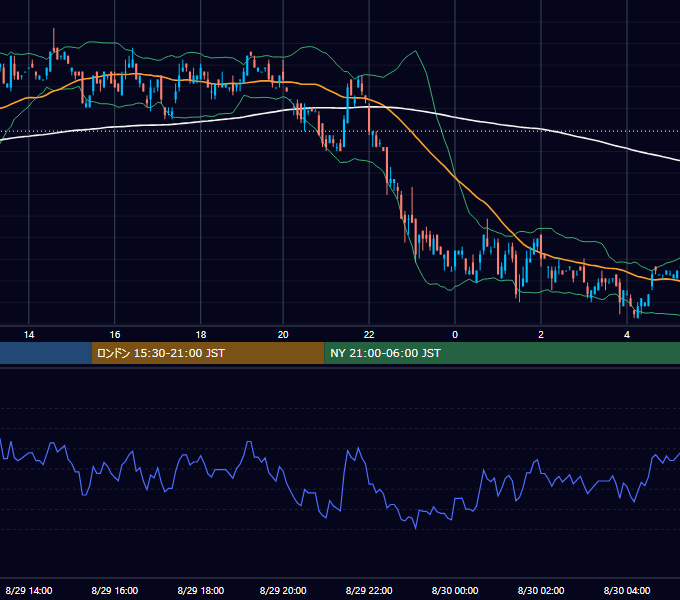Click the hour 2 axis label

(541, 335)
